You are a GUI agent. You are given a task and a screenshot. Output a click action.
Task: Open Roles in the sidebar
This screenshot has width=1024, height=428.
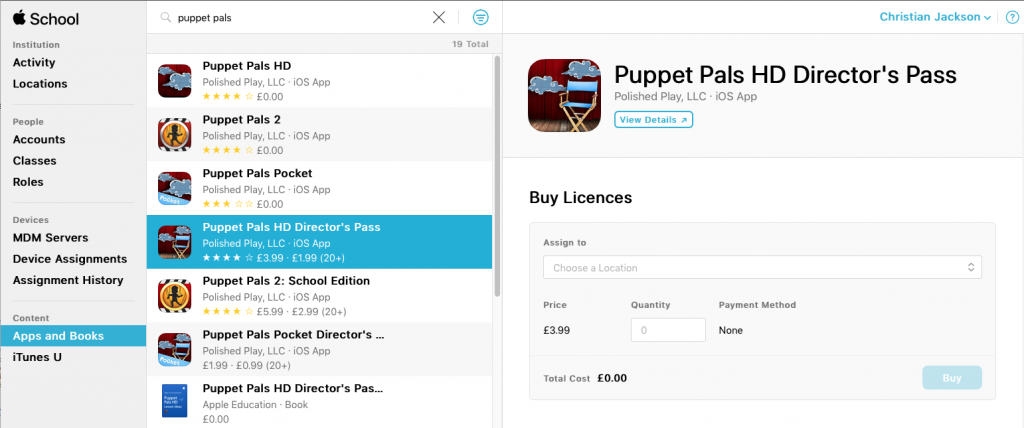point(28,182)
